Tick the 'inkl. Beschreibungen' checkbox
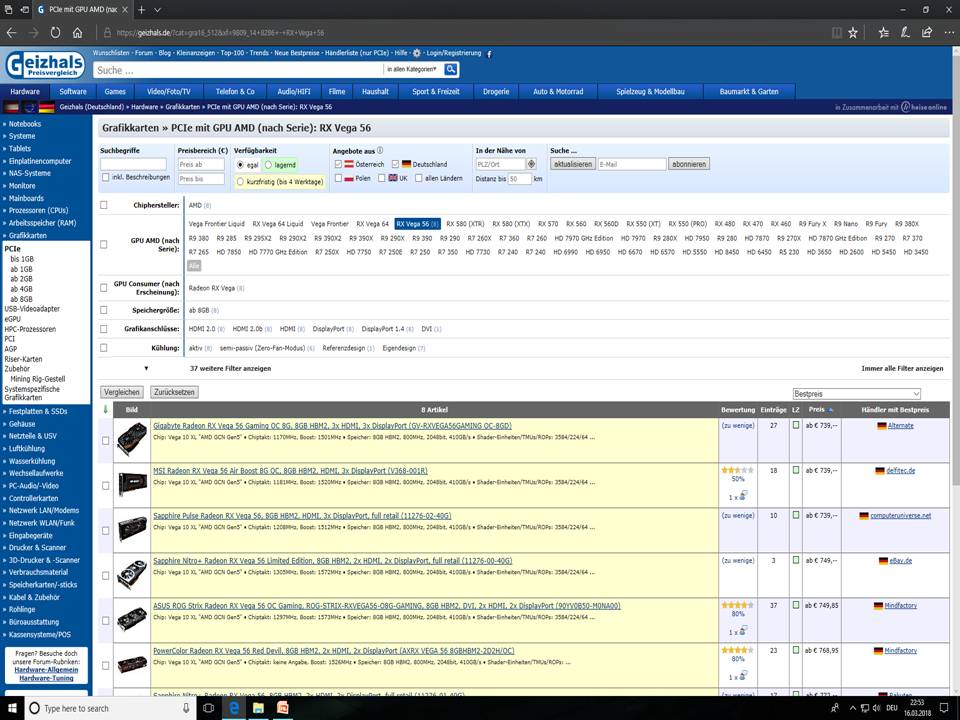960x720 pixels. point(106,178)
